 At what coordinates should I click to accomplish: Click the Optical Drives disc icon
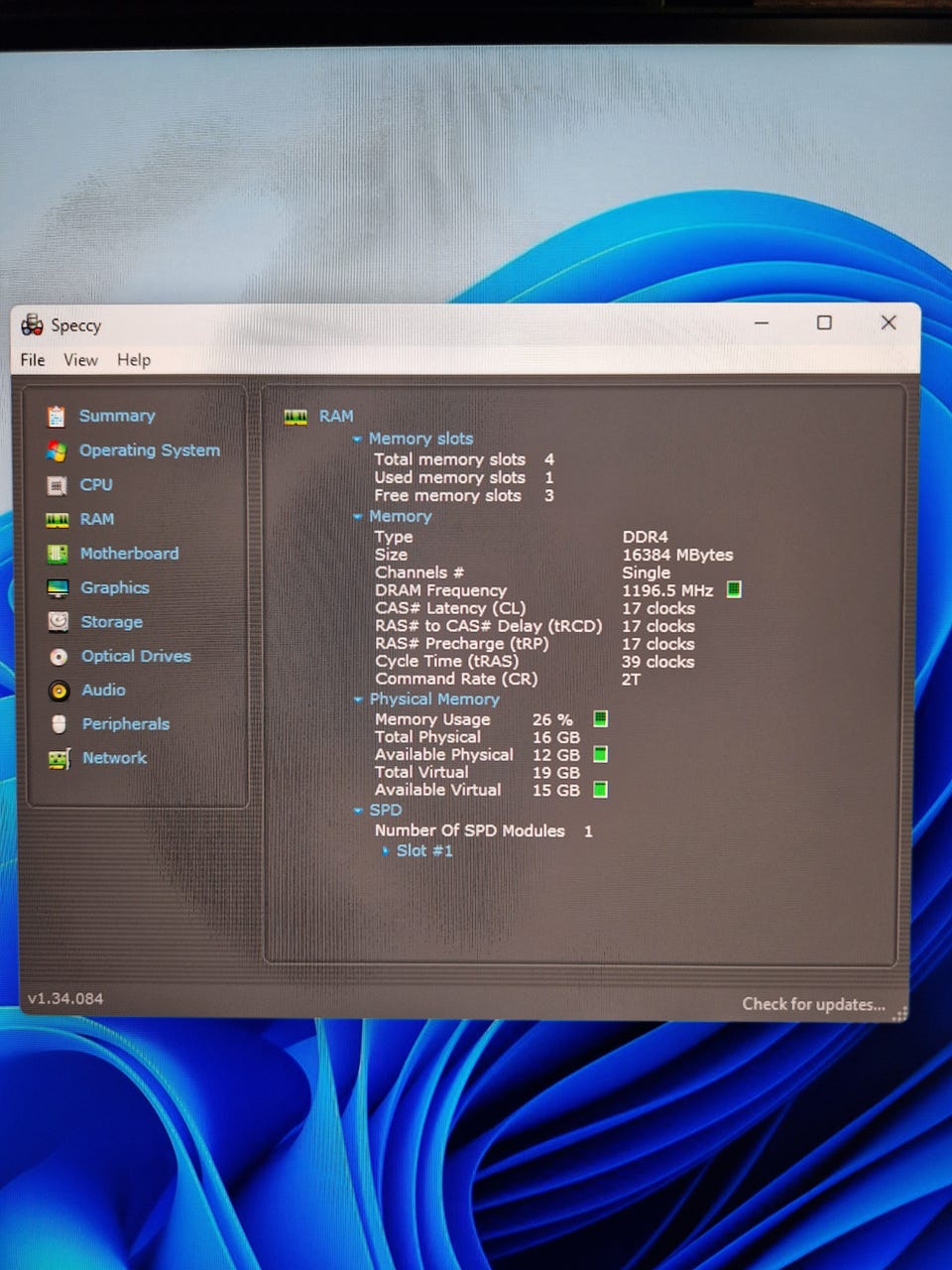[x=59, y=657]
